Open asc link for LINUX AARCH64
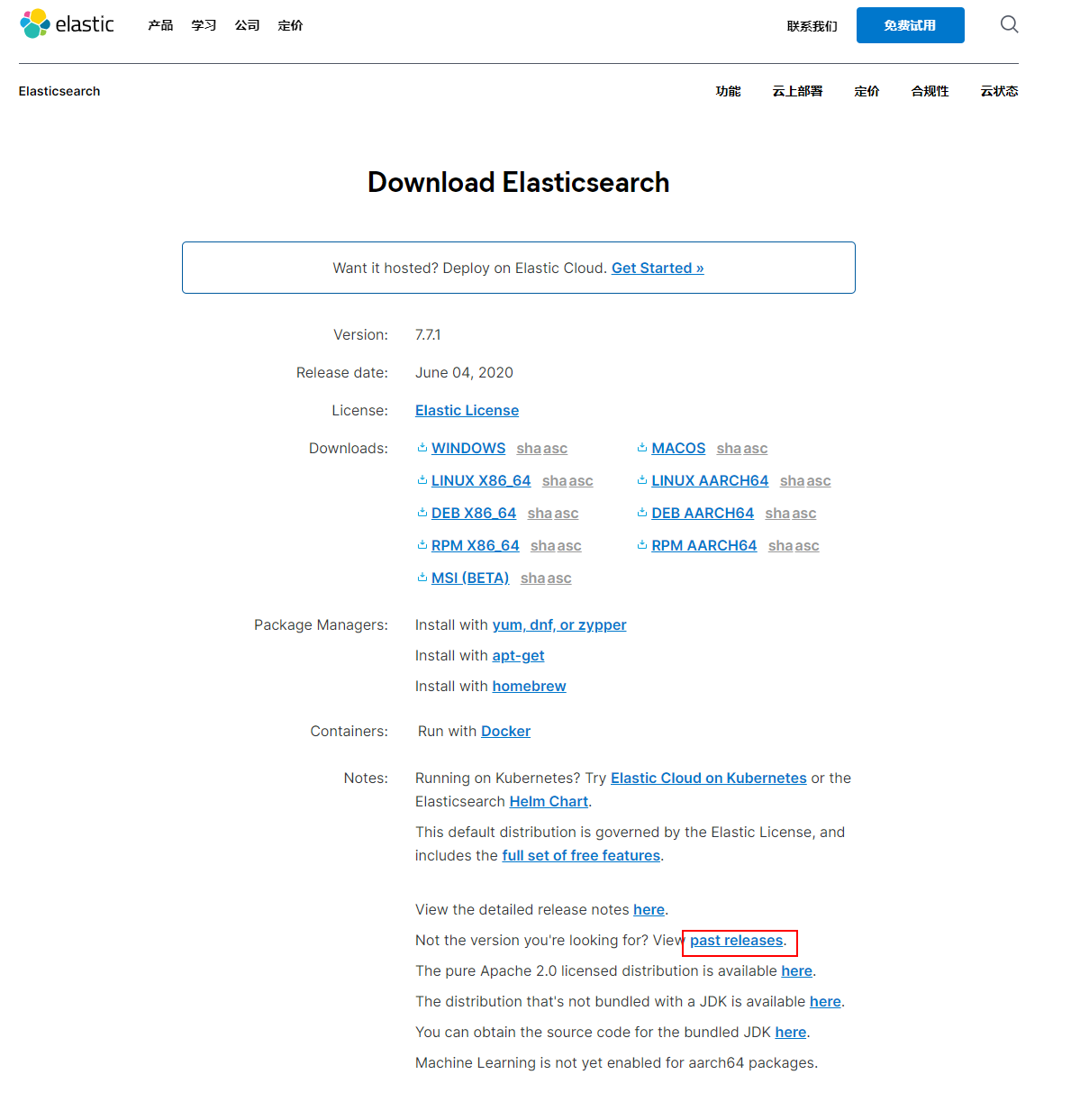 point(819,480)
